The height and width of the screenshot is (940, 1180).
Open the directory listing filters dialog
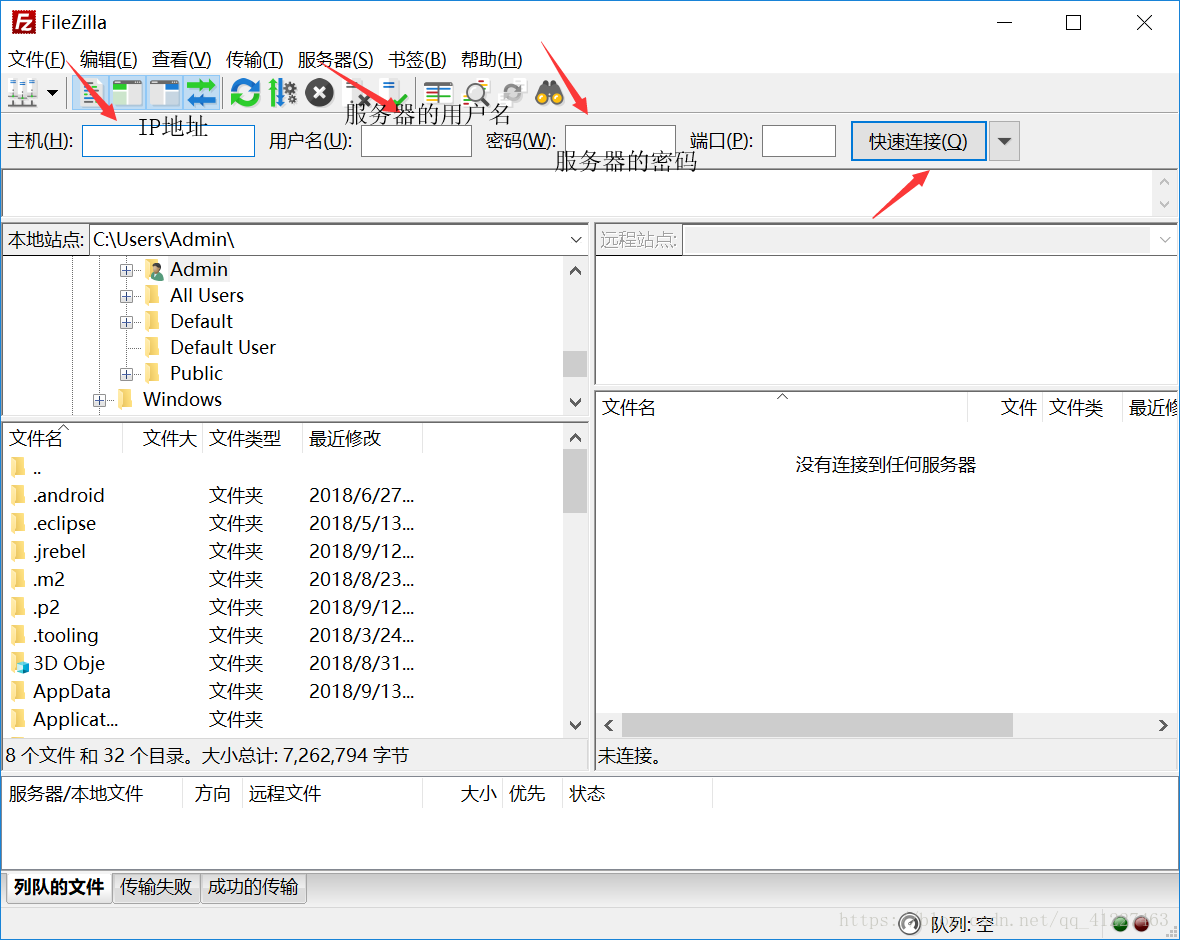click(x=438, y=93)
